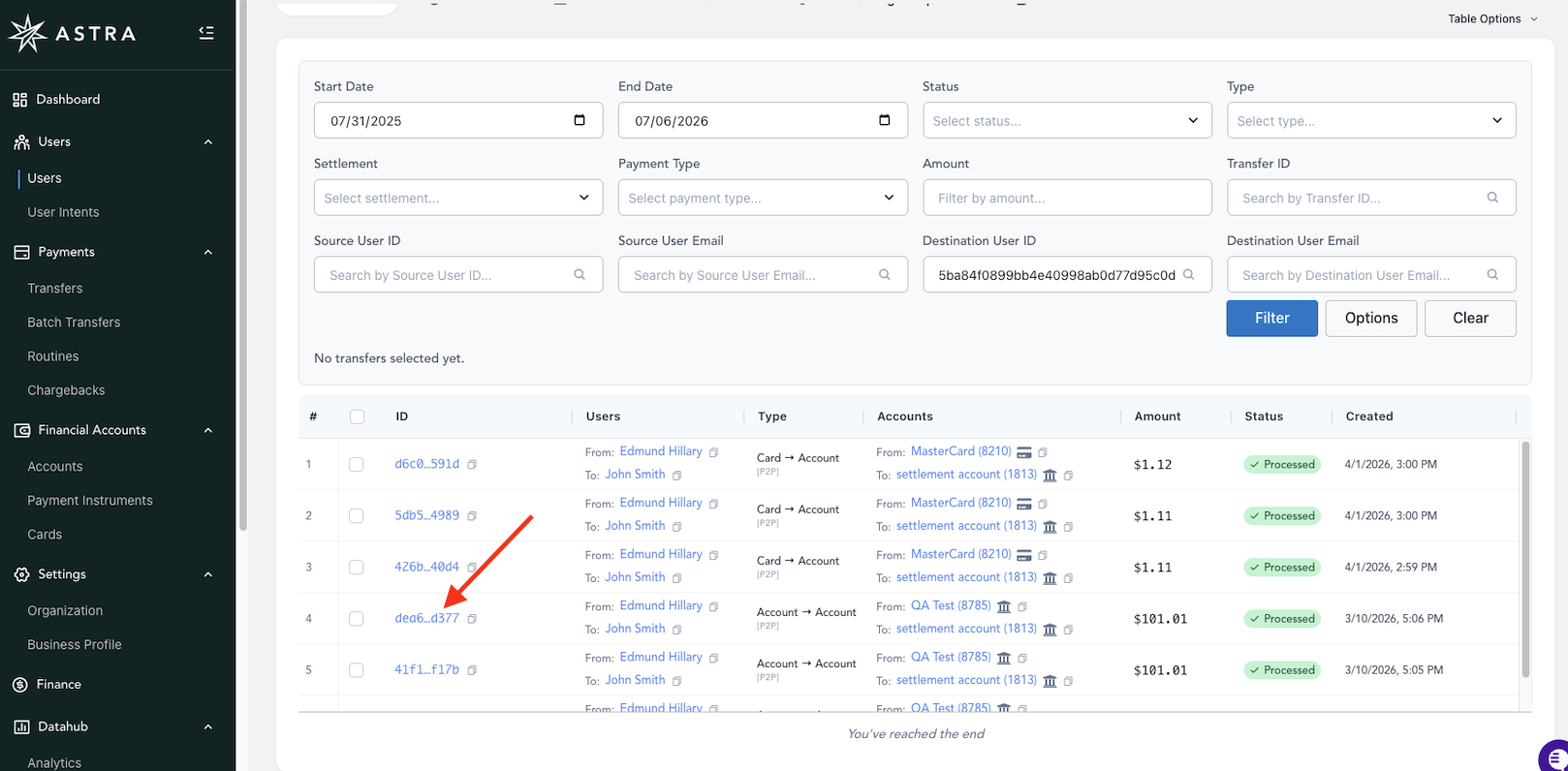
Task: Copy the transfer ID 5db5...4989
Action: (x=472, y=516)
